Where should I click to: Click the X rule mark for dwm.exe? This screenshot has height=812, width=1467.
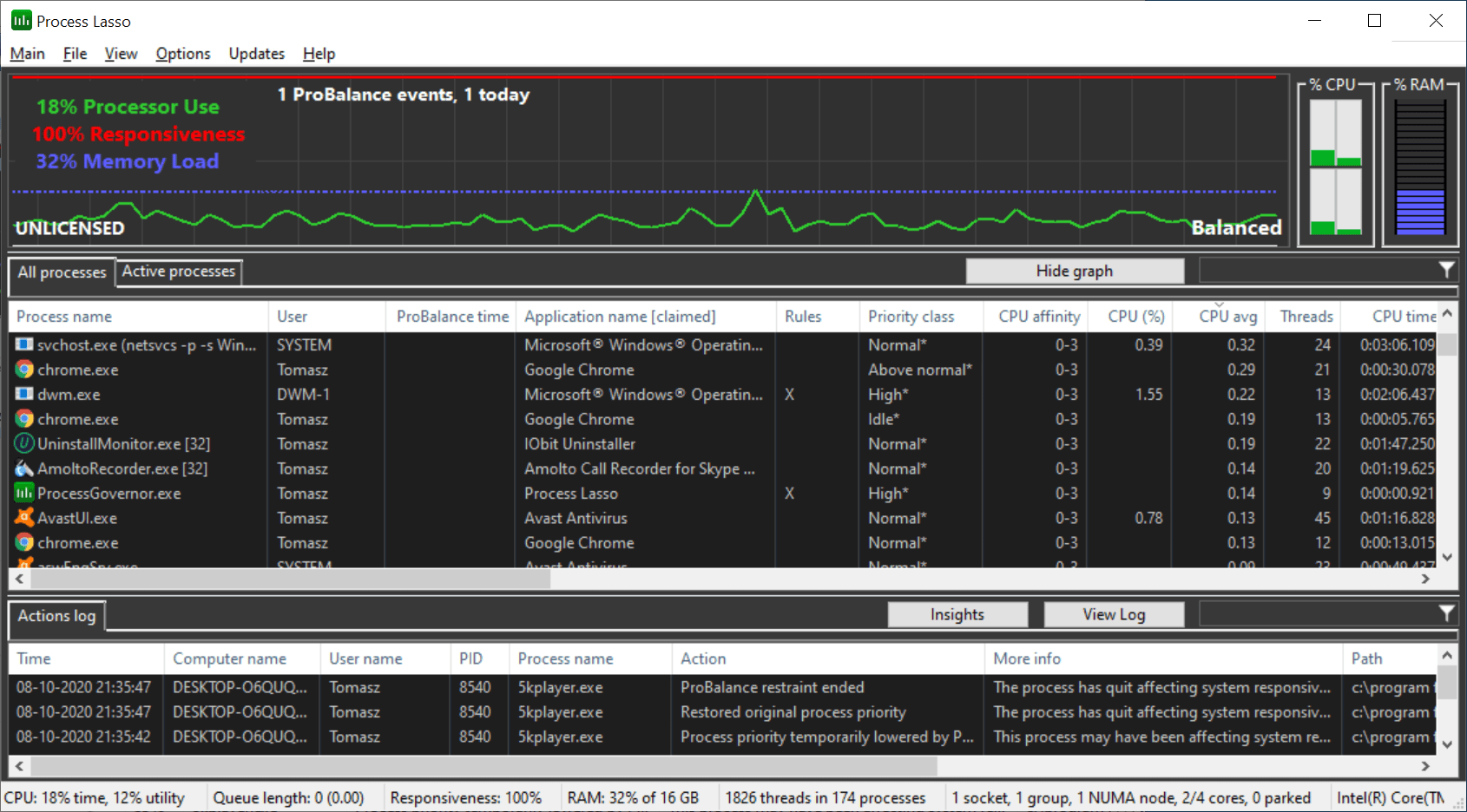pyautogui.click(x=789, y=394)
